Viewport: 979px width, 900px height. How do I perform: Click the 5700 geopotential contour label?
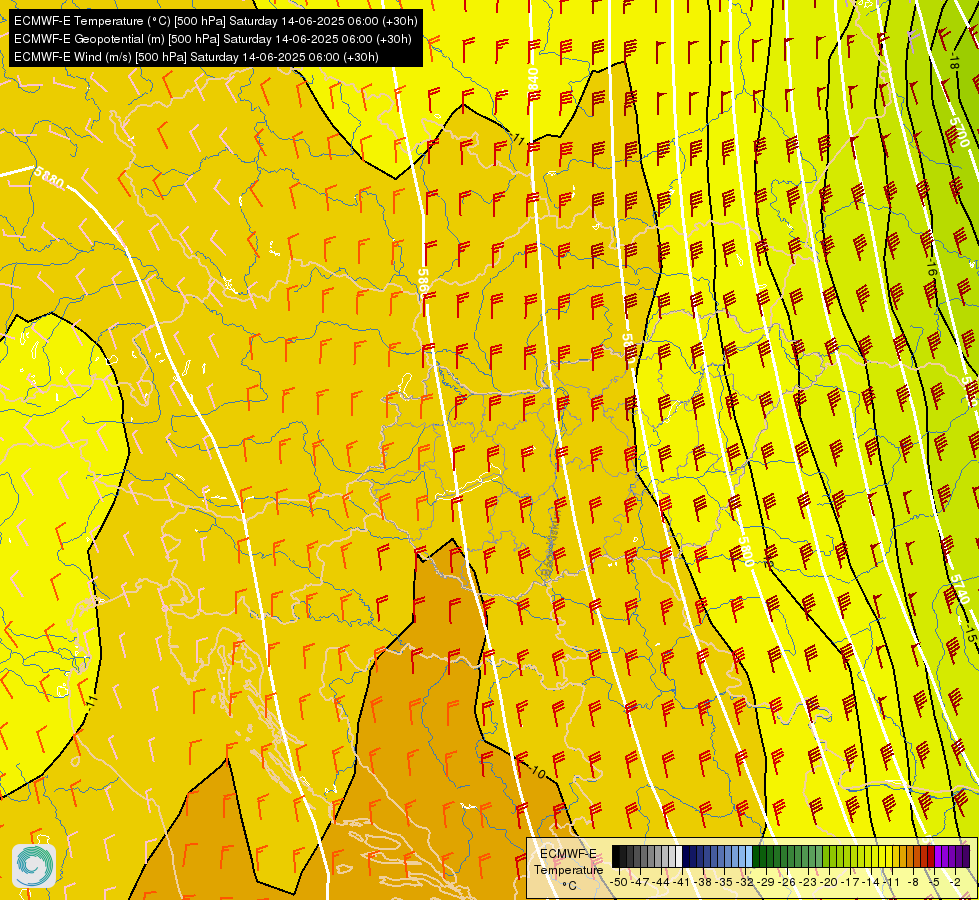pyautogui.click(x=958, y=132)
